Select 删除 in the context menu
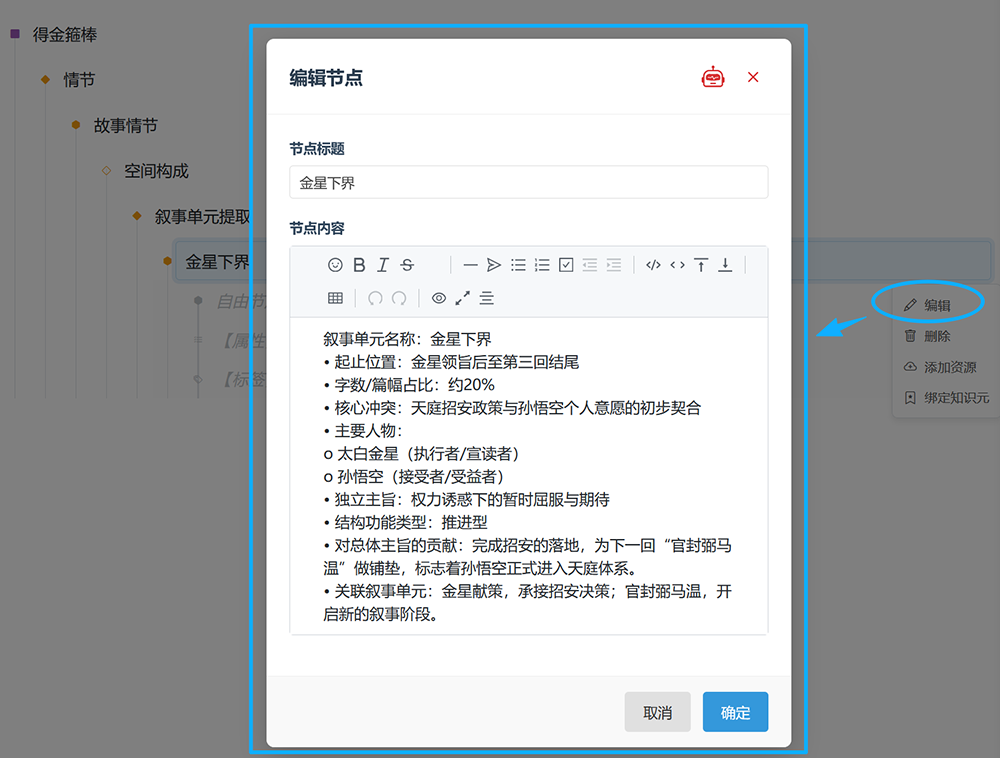 [x=927, y=336]
